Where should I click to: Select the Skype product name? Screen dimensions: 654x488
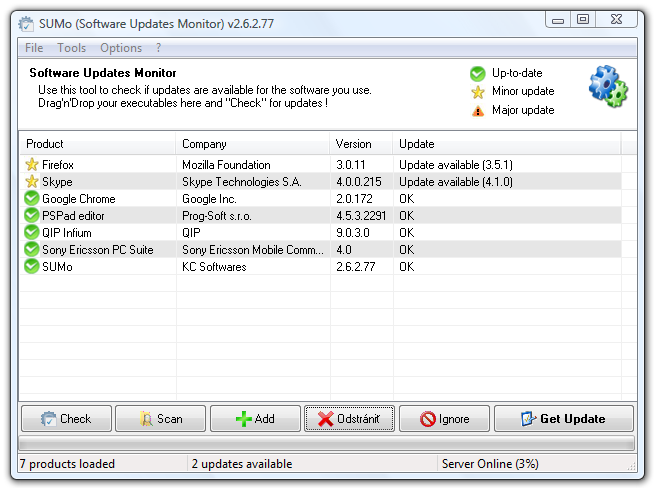(x=57, y=182)
